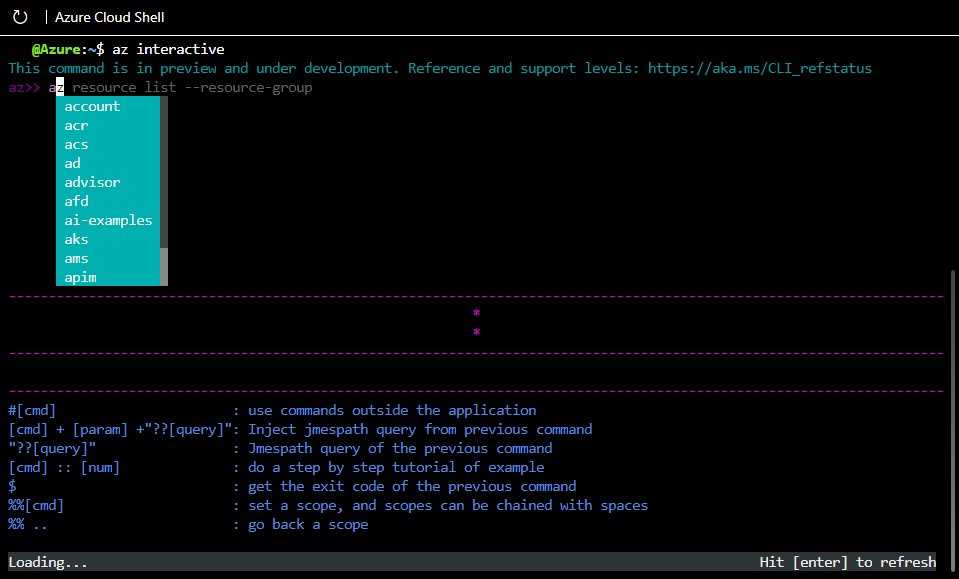Click the ghost text '--resource-group' suggestion

(248, 87)
